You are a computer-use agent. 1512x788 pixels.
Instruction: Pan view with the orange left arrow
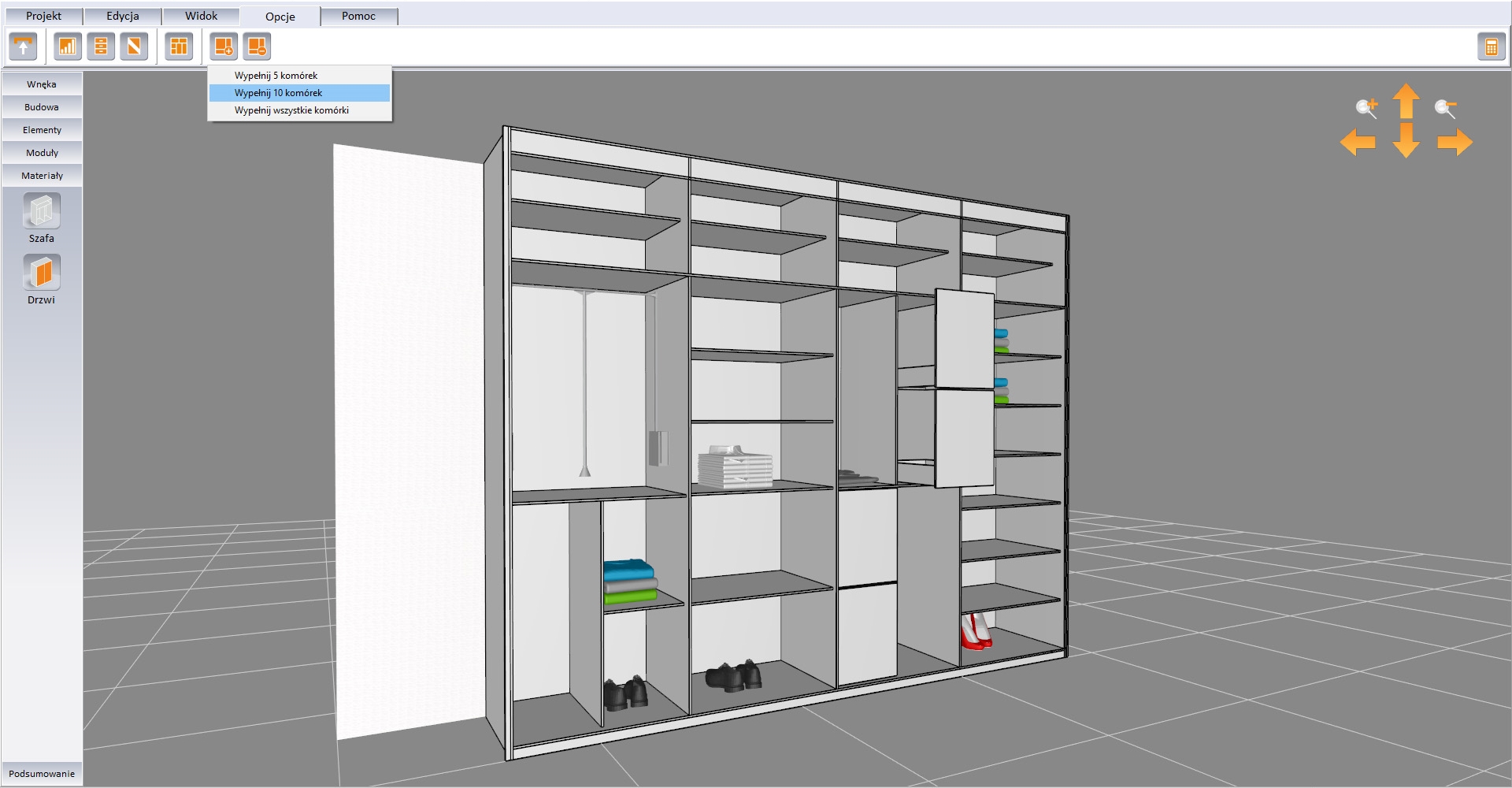click(x=1358, y=143)
